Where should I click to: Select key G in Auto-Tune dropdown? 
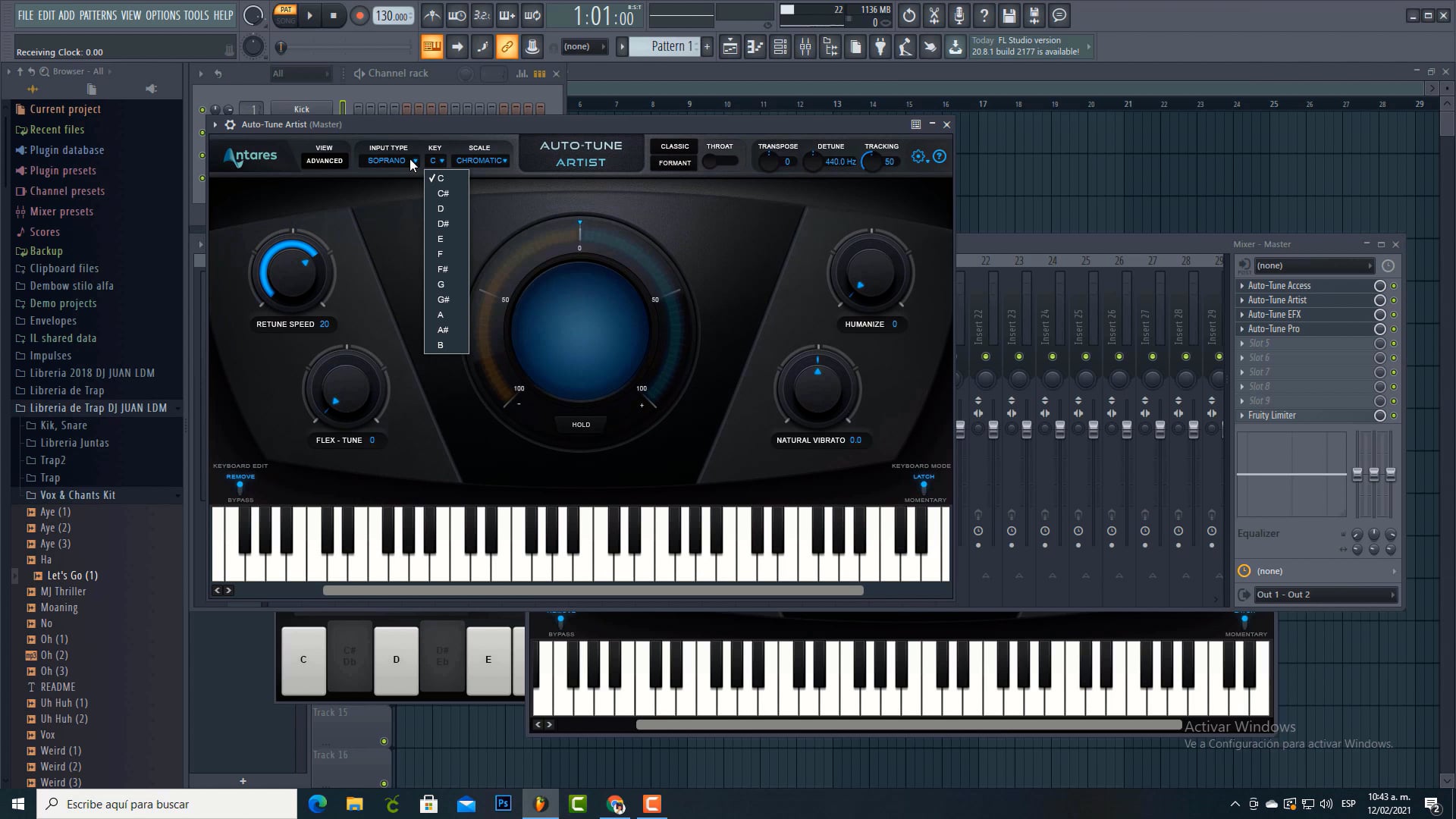443,284
